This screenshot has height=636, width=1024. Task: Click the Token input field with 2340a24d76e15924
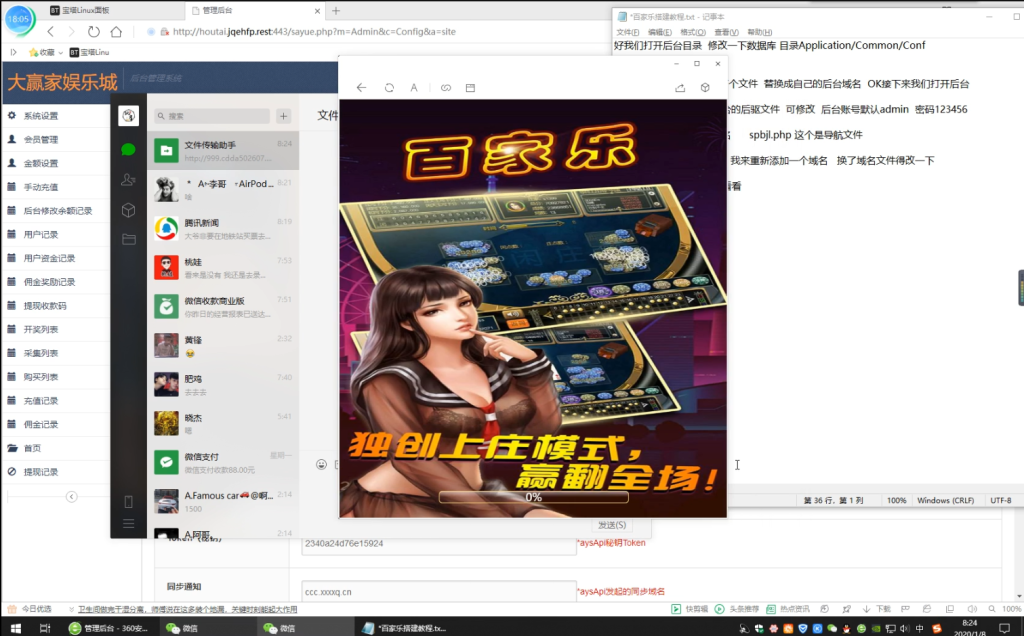[439, 543]
